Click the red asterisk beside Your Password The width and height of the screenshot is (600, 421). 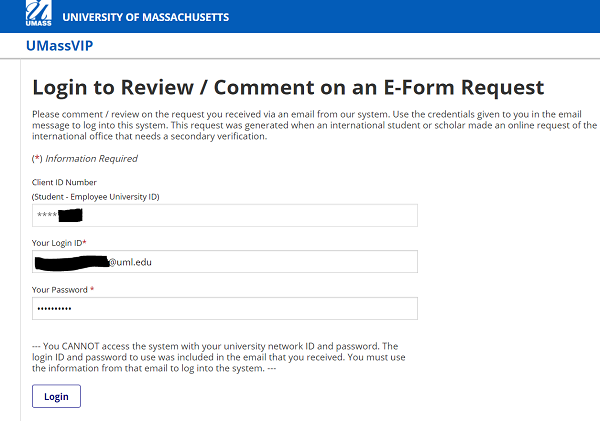92,290
